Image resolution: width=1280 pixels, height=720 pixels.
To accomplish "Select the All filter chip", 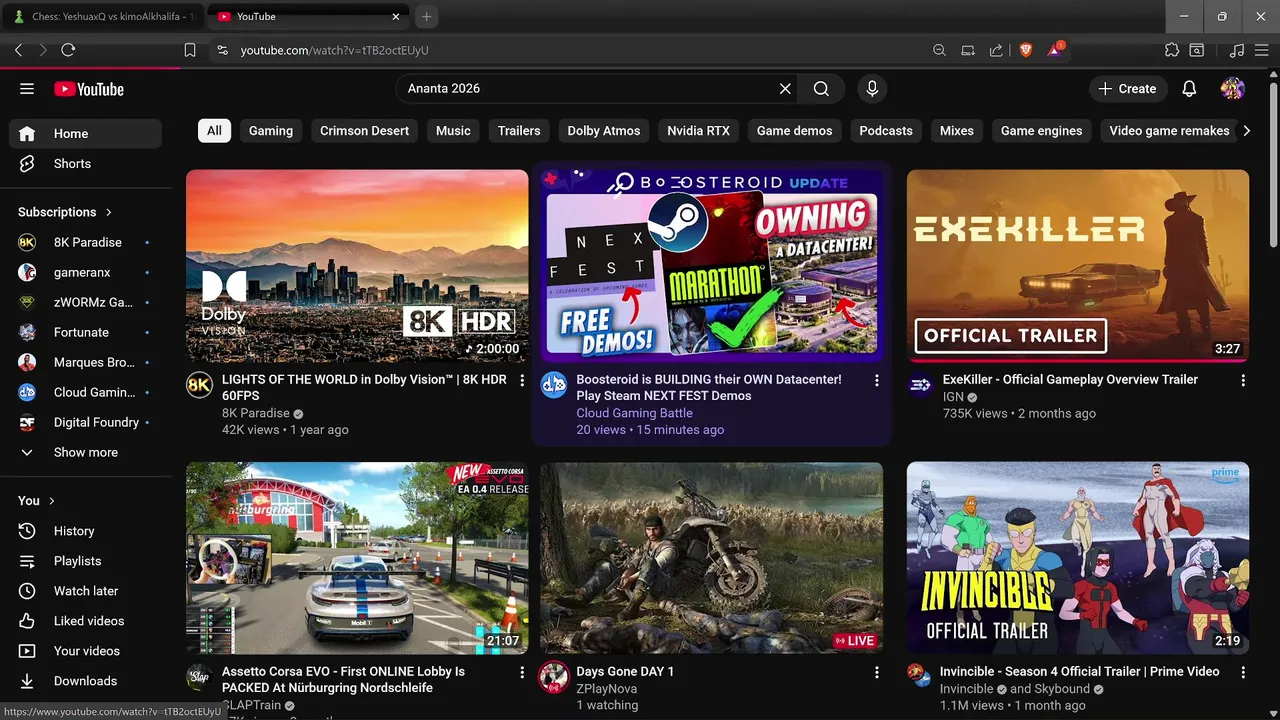I will (x=214, y=131).
